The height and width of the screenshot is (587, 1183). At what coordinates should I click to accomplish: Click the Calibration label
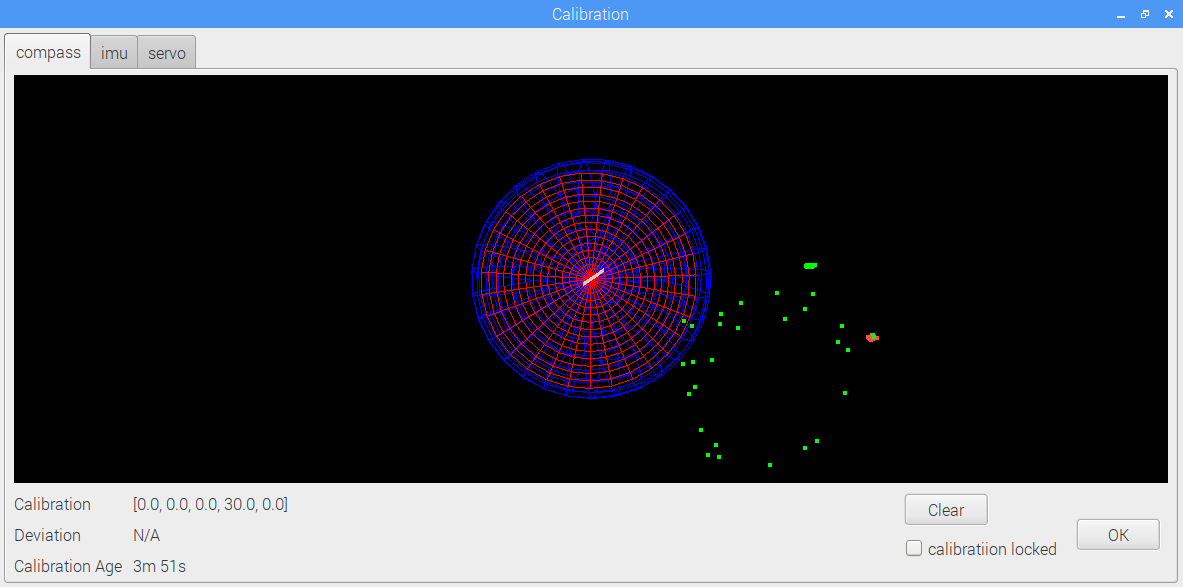click(x=52, y=504)
